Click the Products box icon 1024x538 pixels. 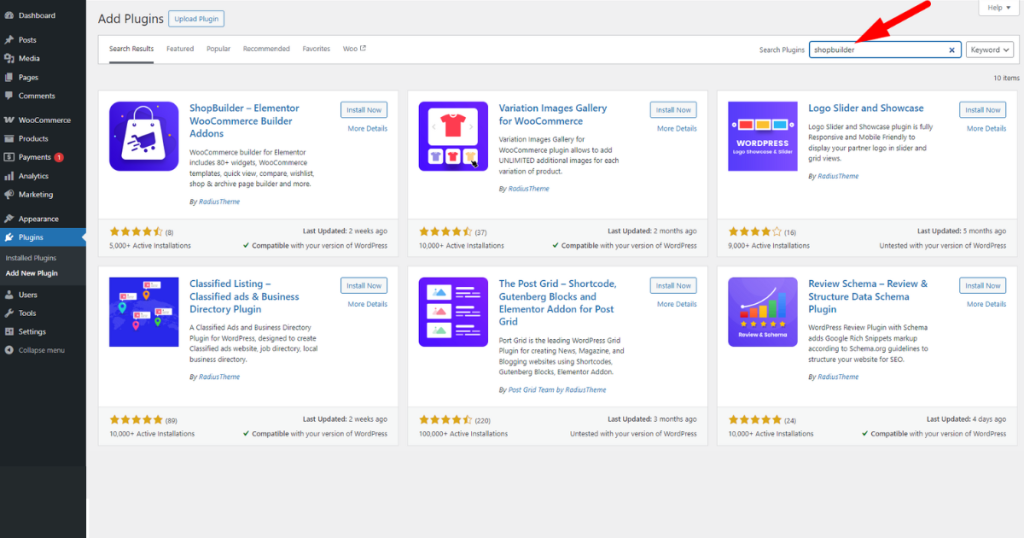9,138
